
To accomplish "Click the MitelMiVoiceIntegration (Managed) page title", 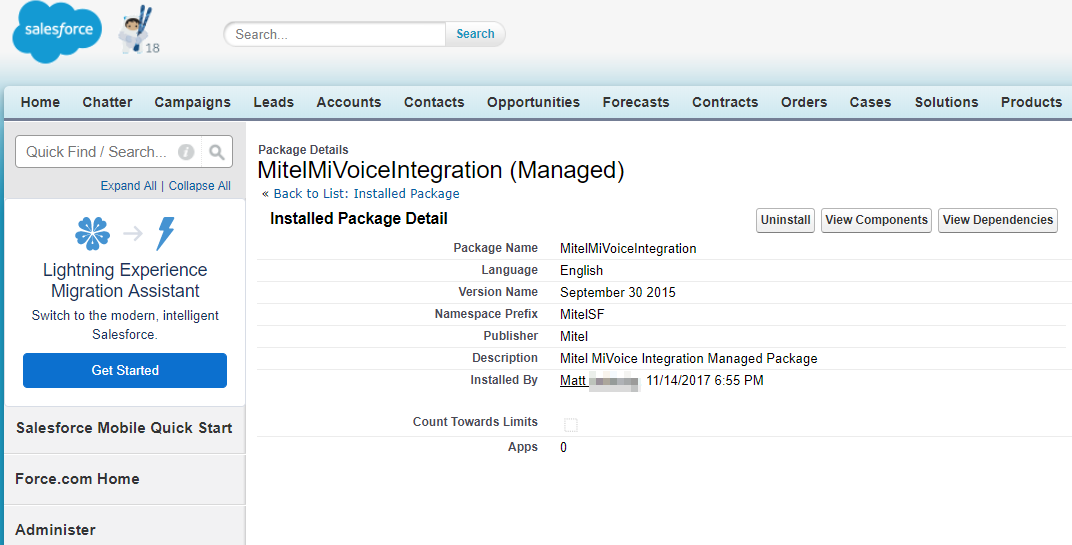I will point(441,170).
